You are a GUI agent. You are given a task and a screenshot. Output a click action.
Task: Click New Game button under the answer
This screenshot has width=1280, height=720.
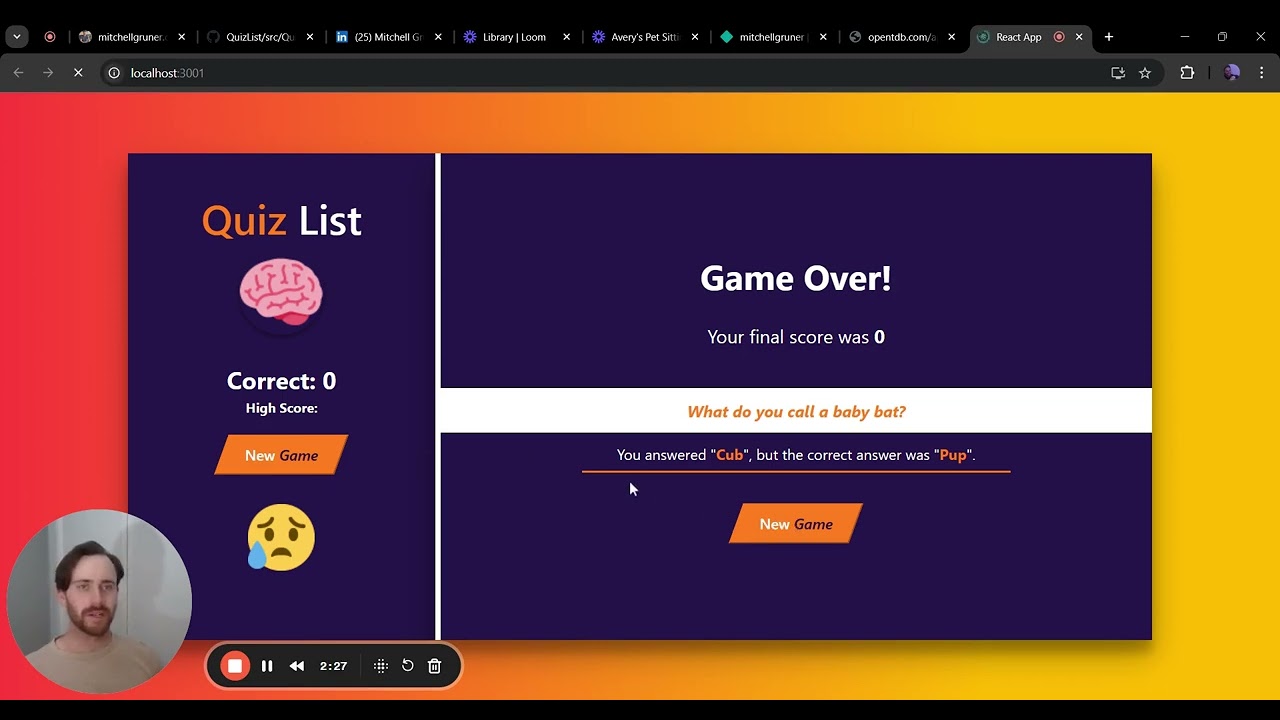(796, 524)
